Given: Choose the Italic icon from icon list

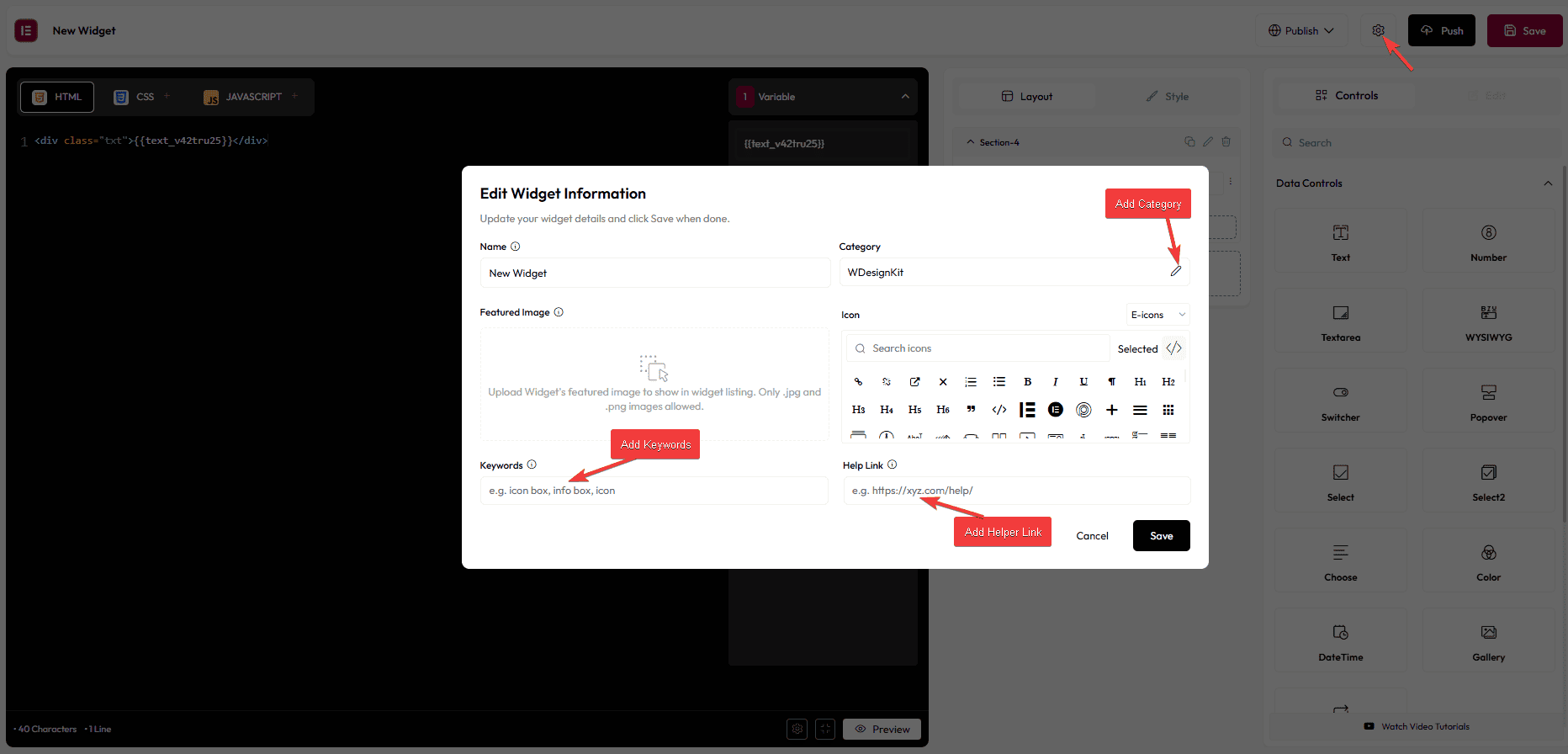Looking at the screenshot, I should [1055, 382].
